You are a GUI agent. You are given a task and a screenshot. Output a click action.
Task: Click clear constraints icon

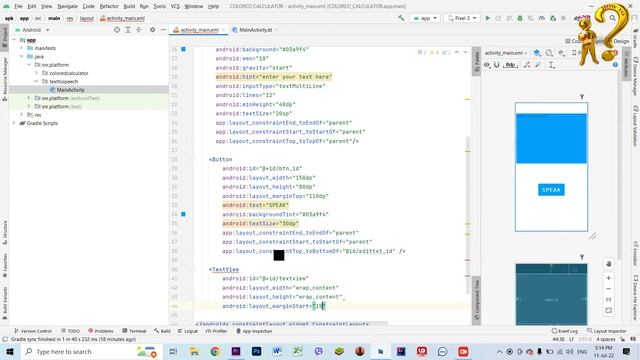[527, 65]
